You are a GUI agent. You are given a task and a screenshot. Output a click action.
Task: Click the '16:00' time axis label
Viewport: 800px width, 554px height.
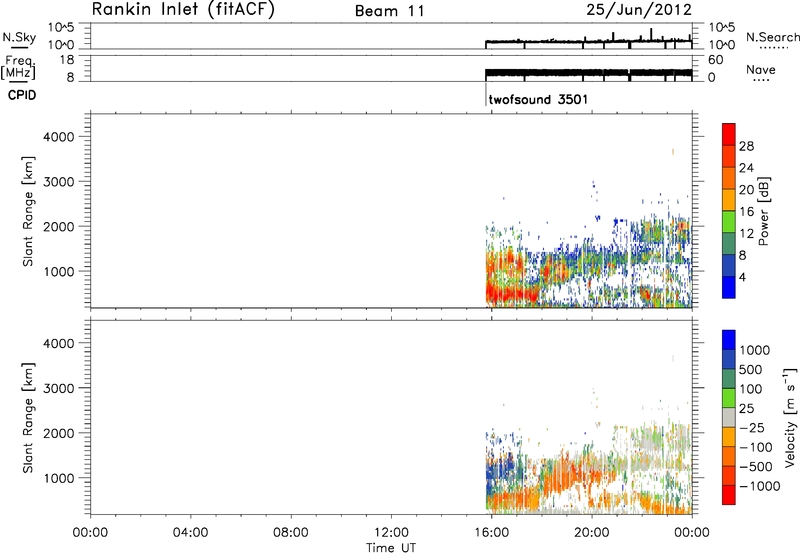[x=491, y=533]
